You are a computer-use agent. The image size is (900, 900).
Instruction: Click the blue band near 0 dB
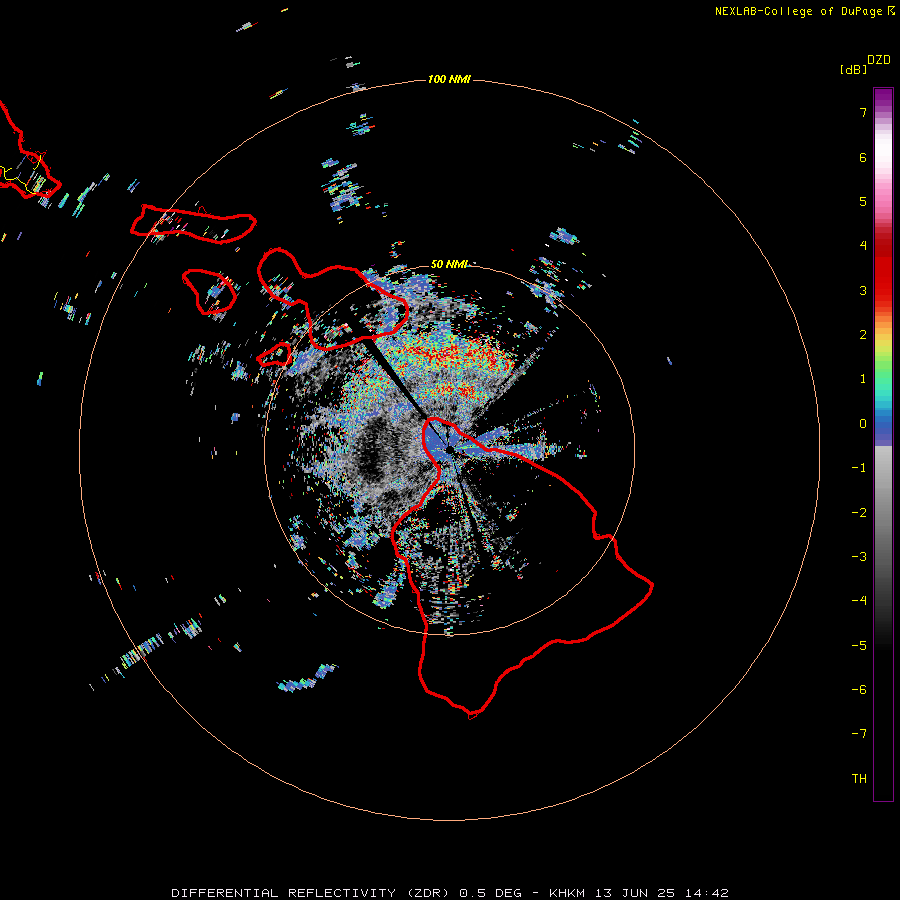pos(883,430)
